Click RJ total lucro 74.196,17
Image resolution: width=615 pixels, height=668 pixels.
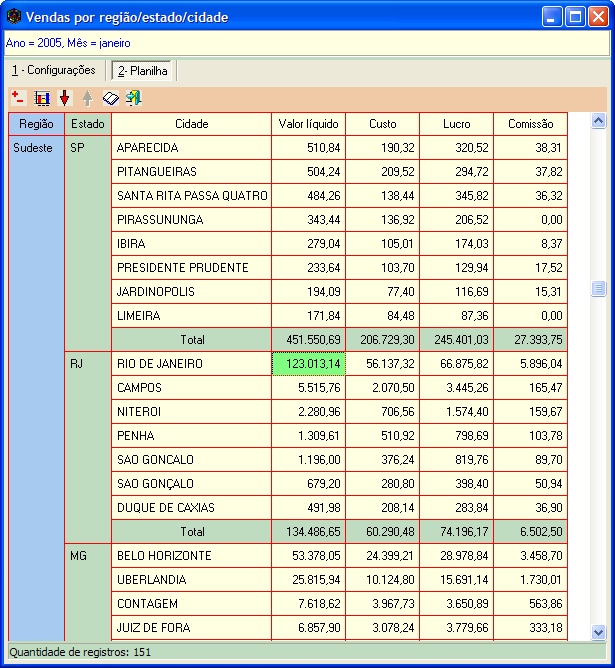[457, 532]
